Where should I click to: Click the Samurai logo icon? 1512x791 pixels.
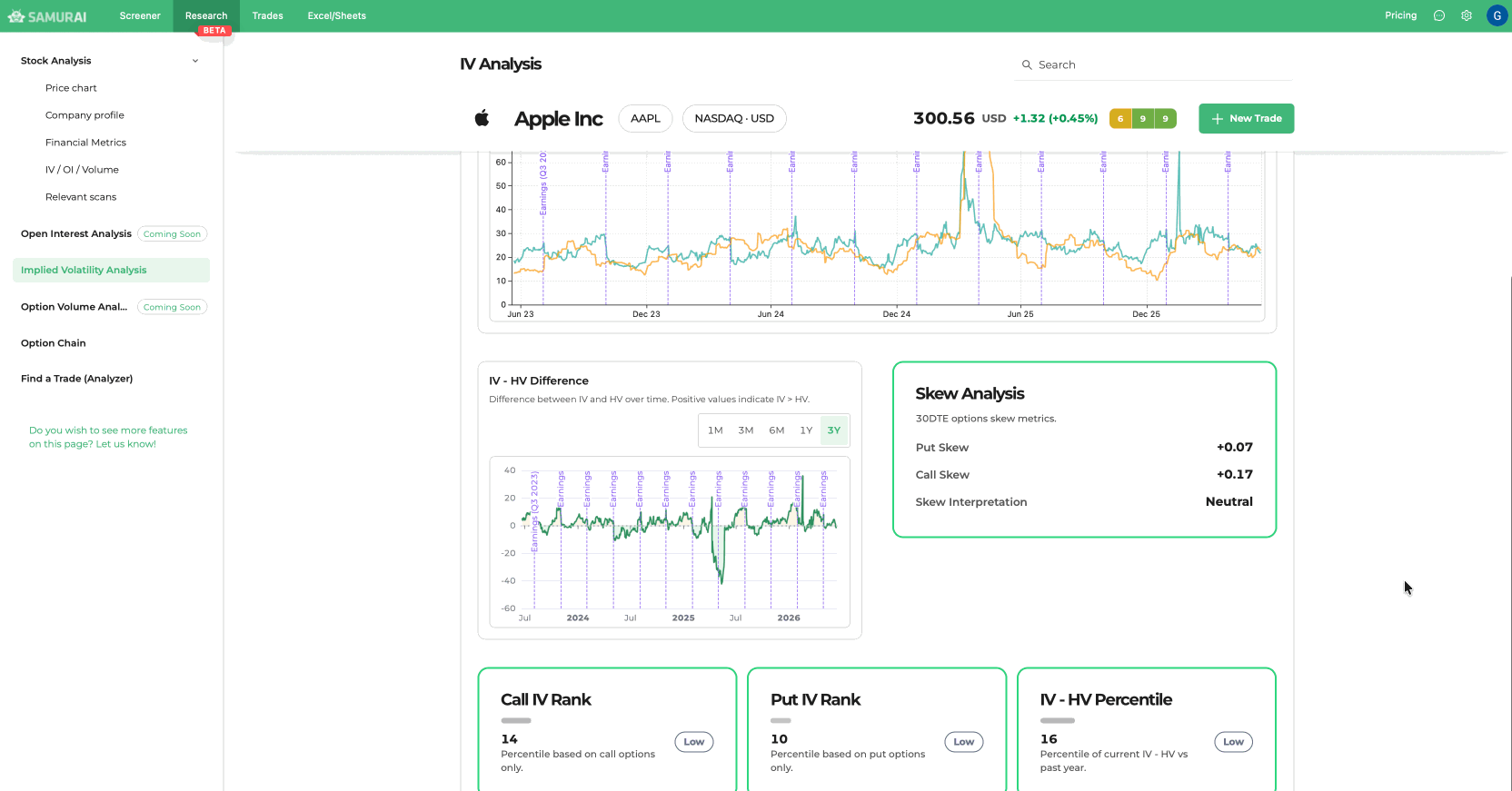click(15, 16)
